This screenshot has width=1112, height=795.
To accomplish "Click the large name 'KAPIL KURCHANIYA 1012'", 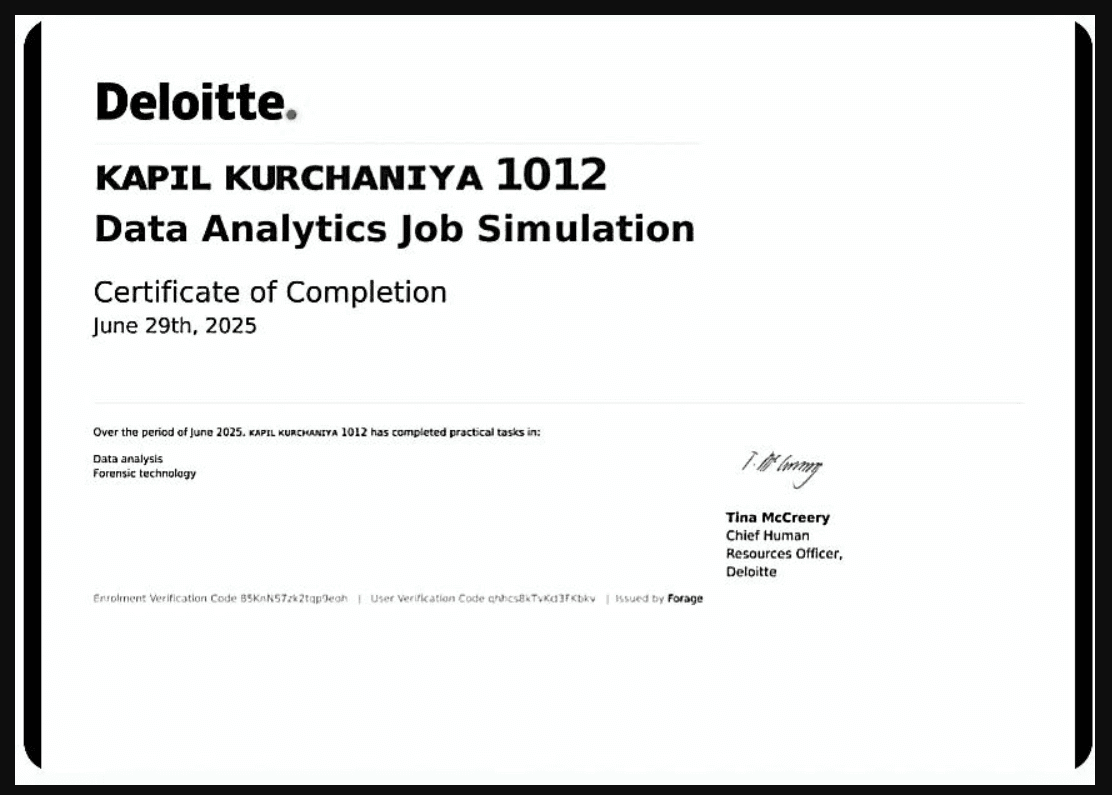I will (x=351, y=175).
